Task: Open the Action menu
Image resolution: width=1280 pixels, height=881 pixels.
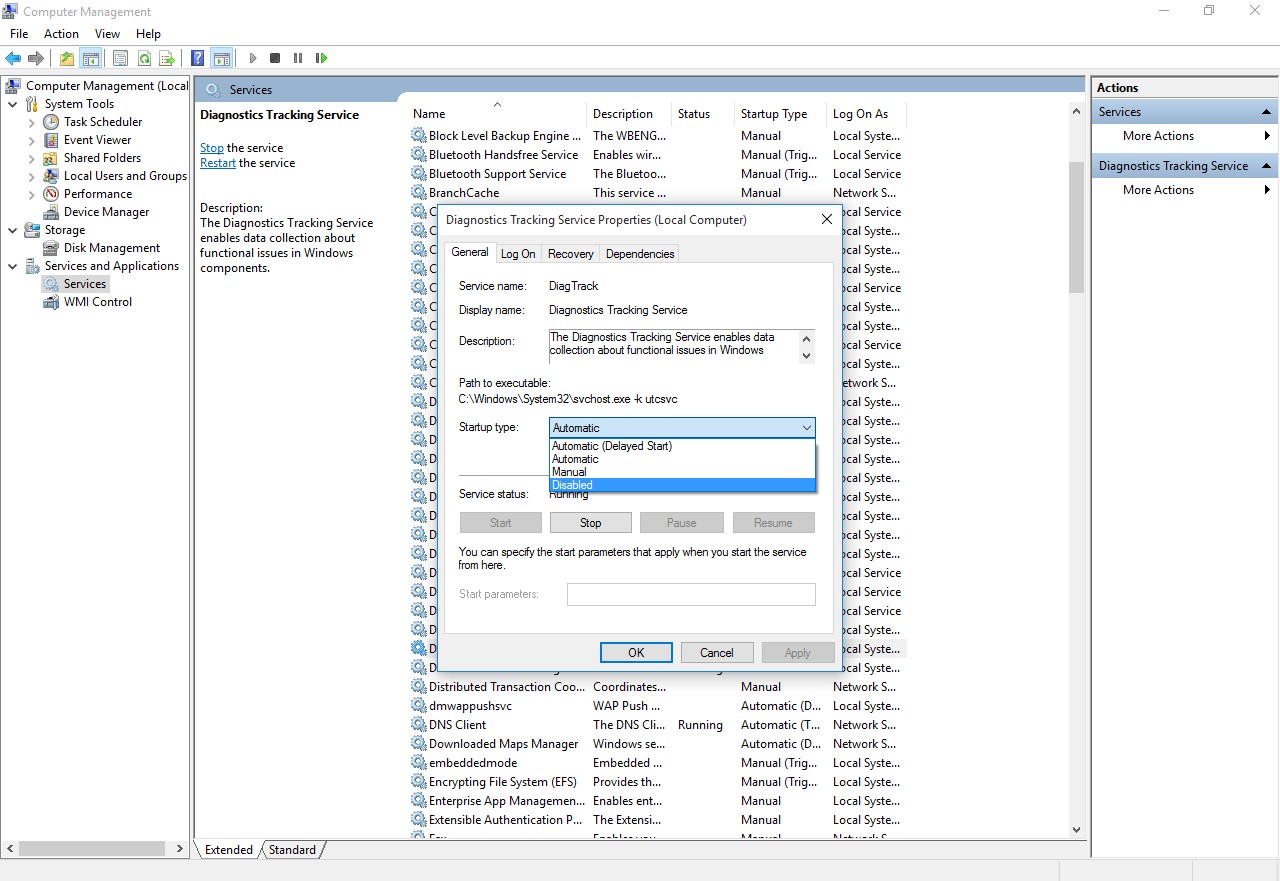Action: (x=61, y=34)
